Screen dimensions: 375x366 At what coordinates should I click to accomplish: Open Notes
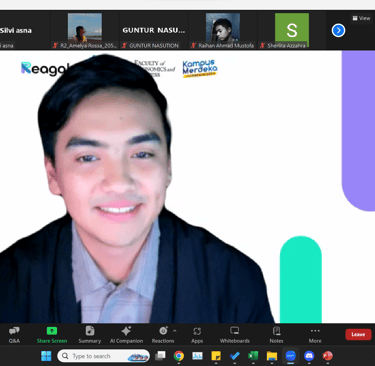point(276,335)
